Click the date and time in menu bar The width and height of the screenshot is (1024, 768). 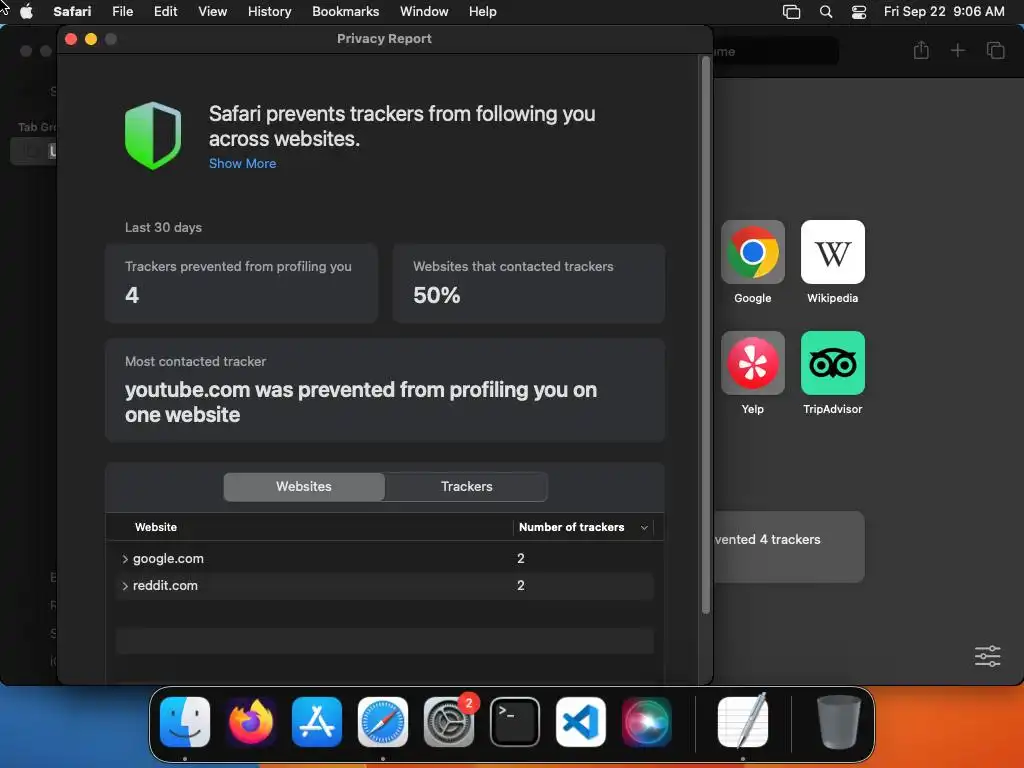[944, 11]
